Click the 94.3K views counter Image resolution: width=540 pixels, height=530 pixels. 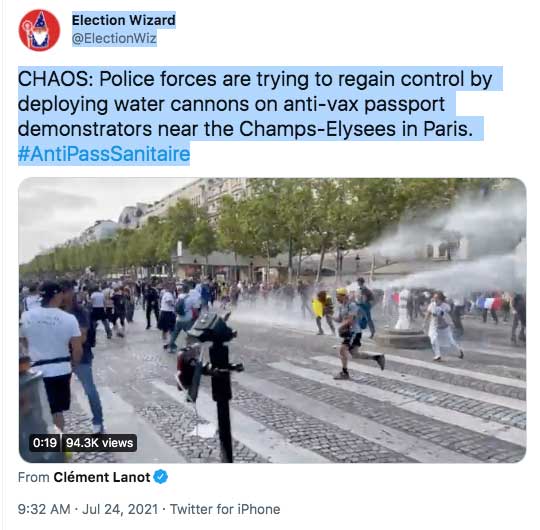pyautogui.click(x=99, y=443)
